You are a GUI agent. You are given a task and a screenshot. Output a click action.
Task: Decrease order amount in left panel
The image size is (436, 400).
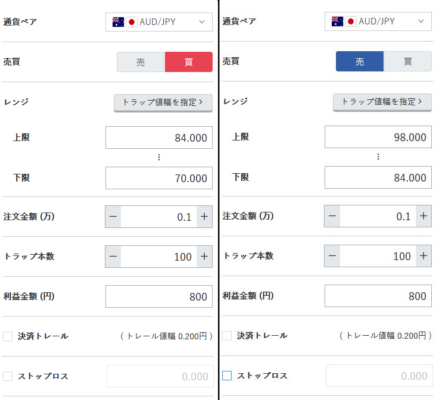pos(113,217)
